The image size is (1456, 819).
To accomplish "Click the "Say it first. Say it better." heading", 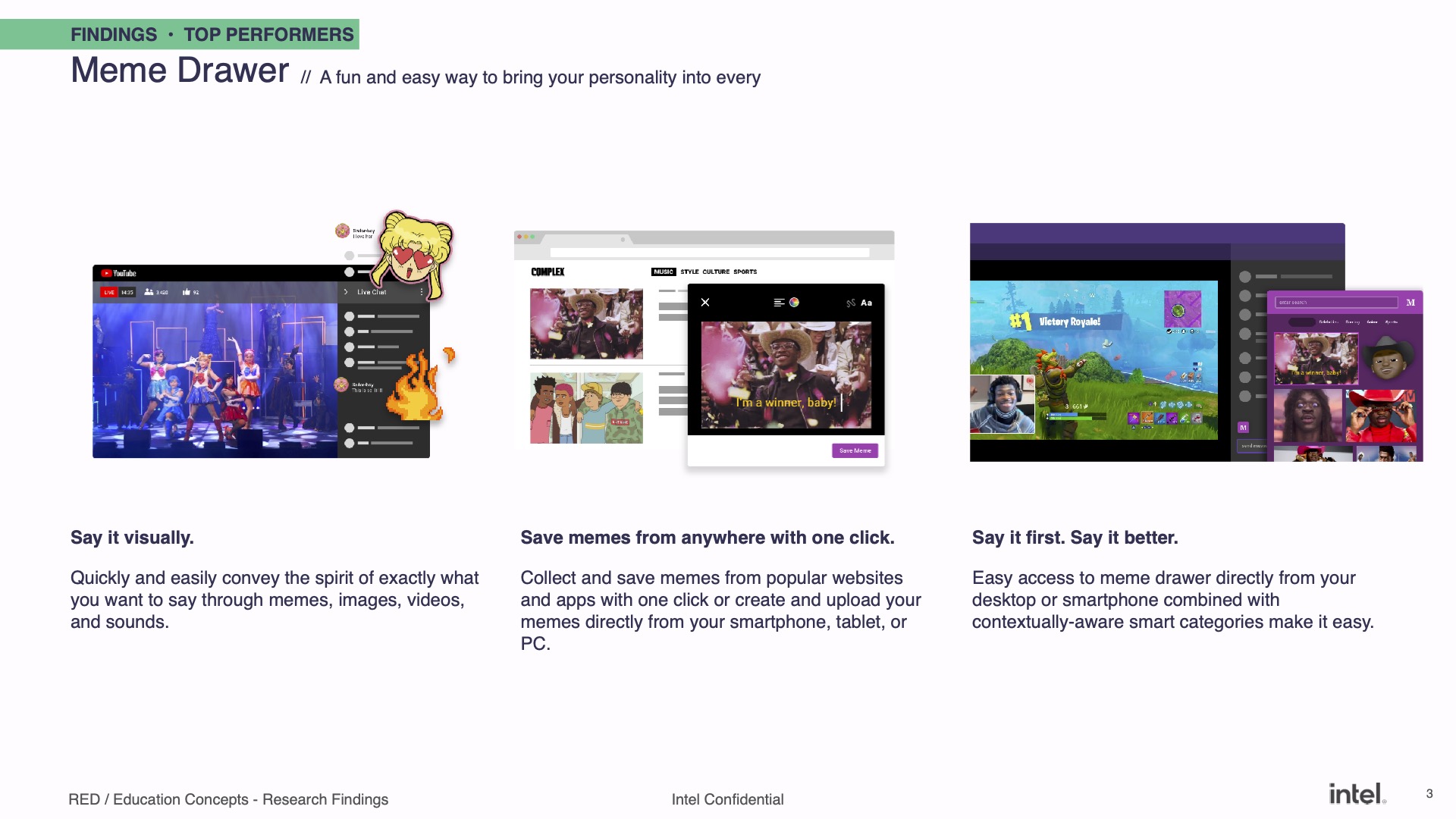I will [1075, 538].
